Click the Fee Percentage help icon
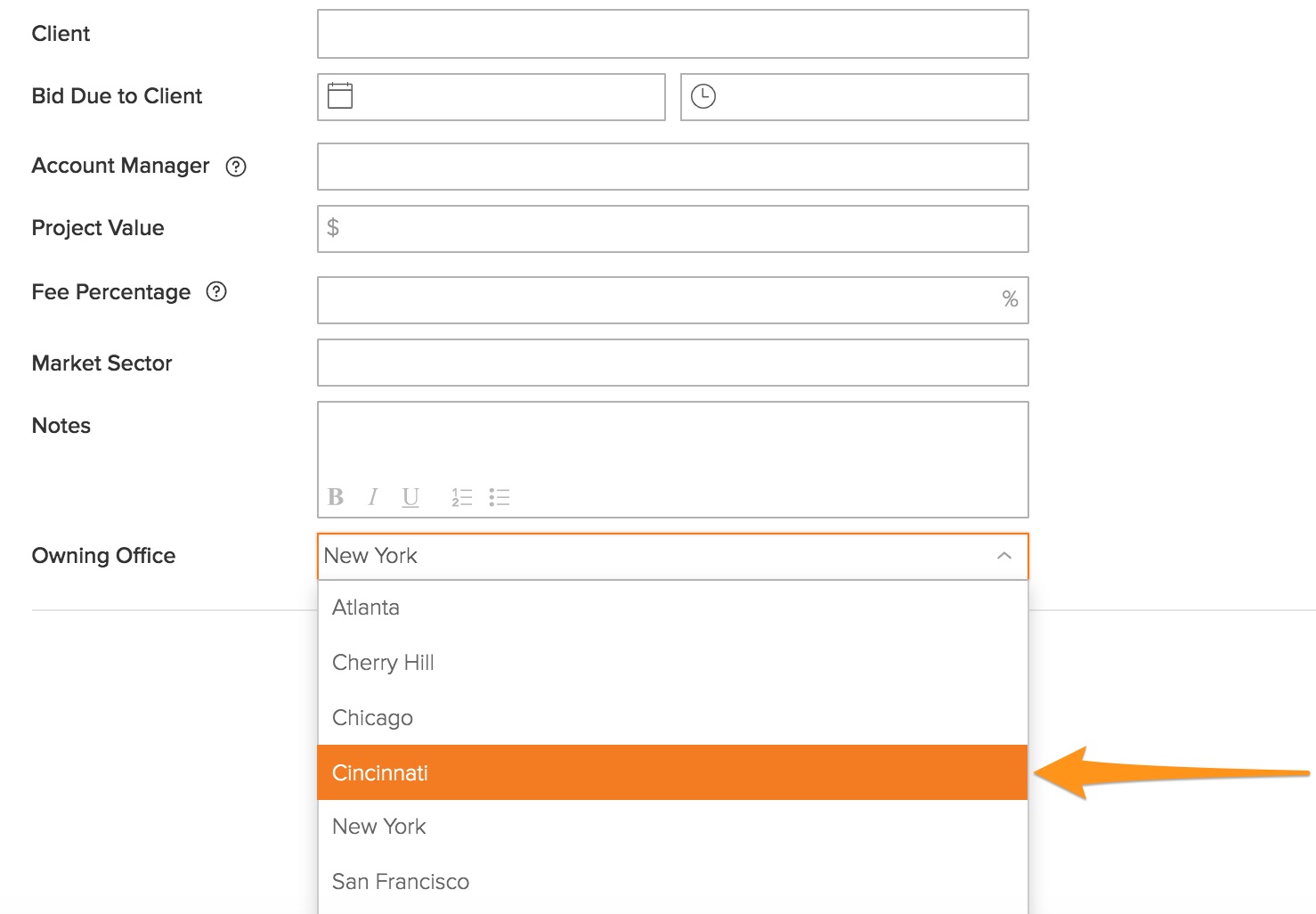 (216, 292)
